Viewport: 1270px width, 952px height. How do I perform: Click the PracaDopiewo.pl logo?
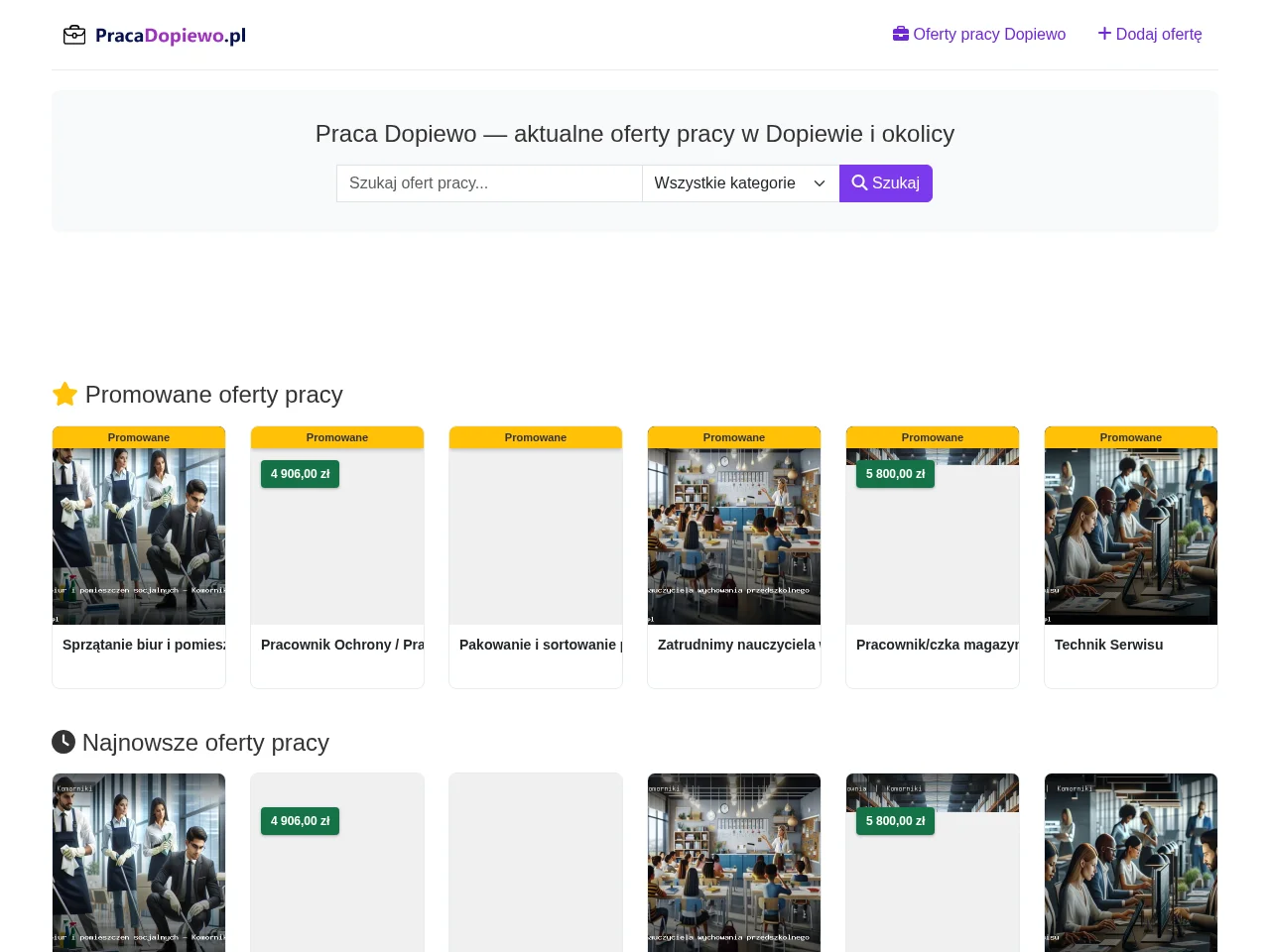pyautogui.click(x=155, y=36)
